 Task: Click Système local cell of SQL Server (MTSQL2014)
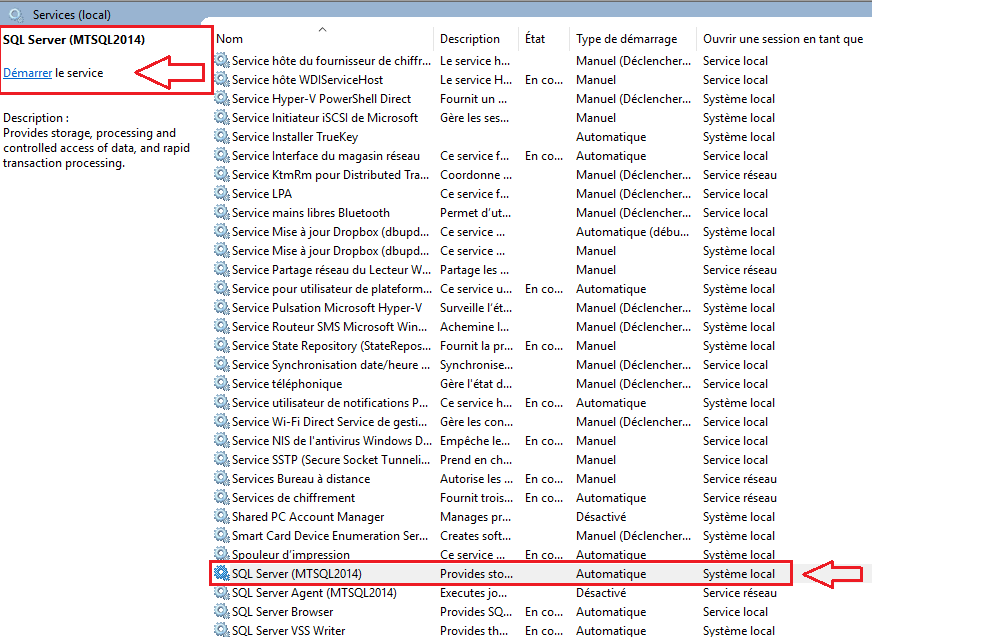click(739, 574)
